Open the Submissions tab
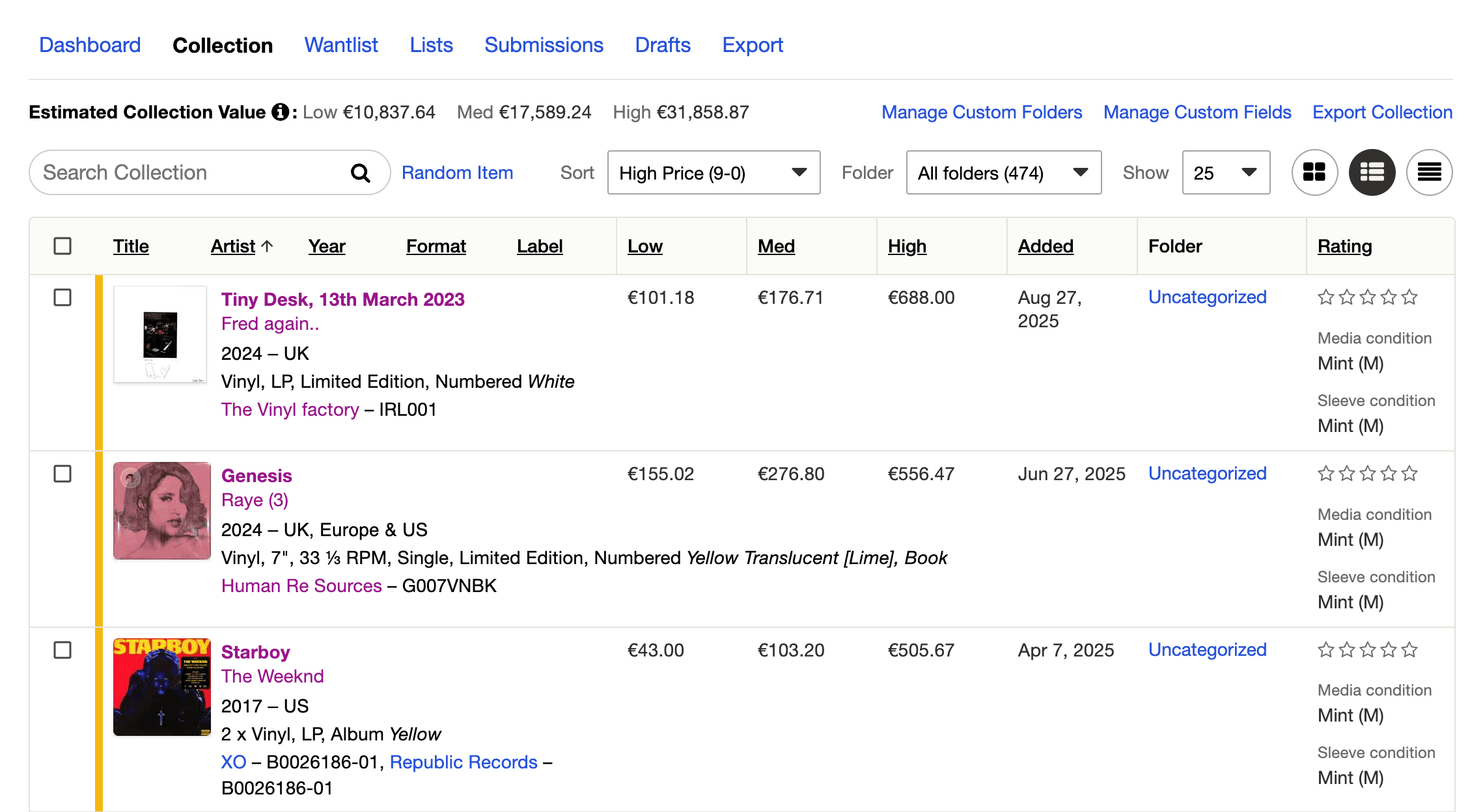Viewport: 1483px width, 812px height. click(544, 45)
